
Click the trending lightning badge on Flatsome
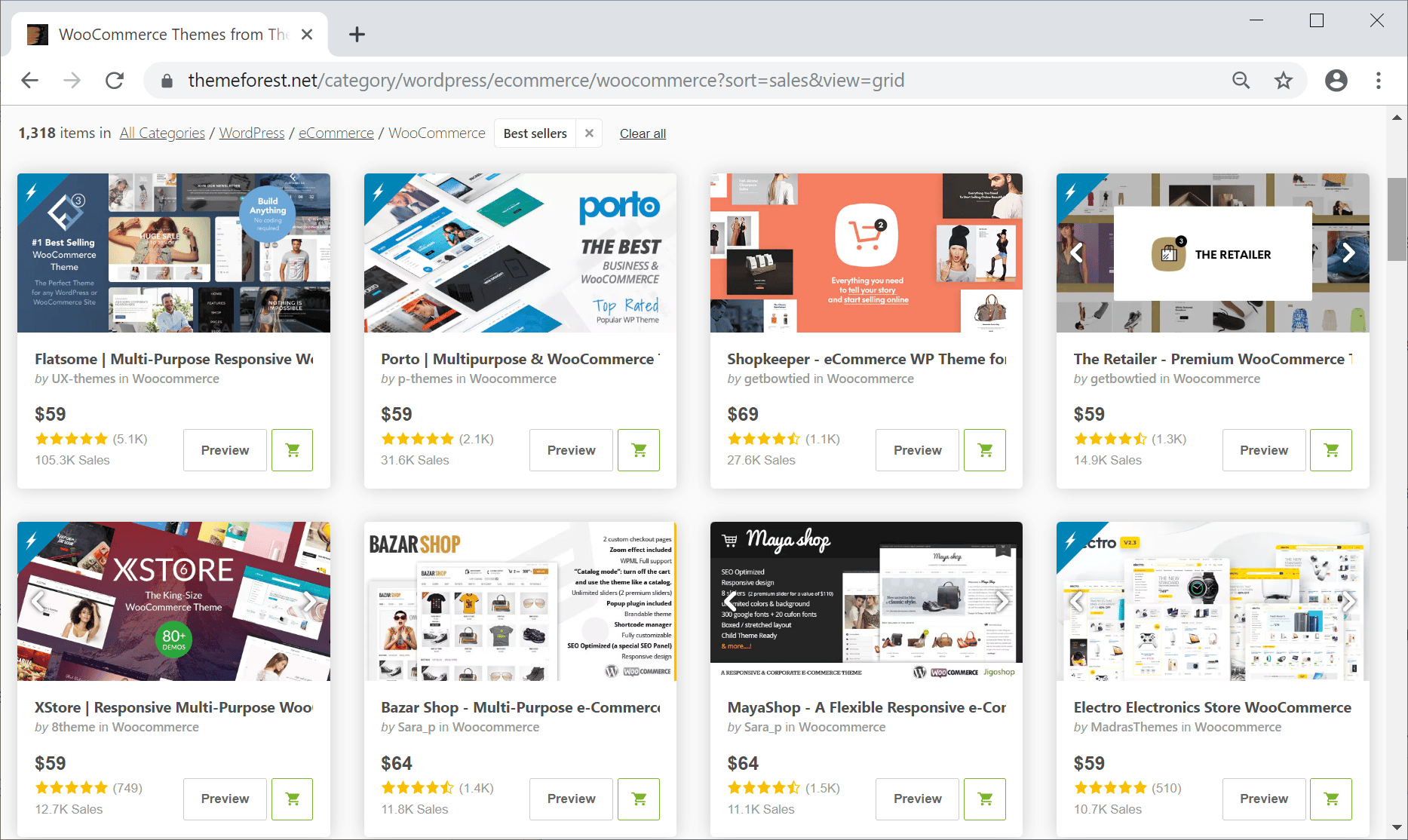(x=30, y=192)
